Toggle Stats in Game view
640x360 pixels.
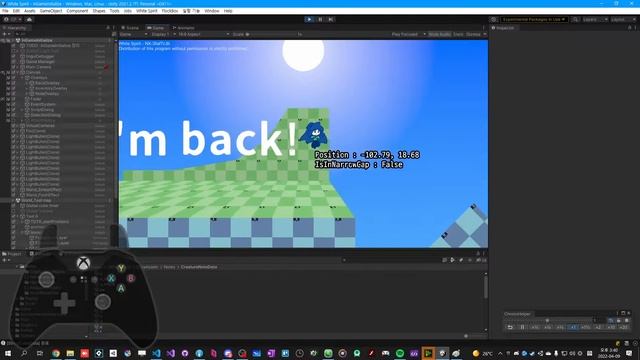pos(458,34)
